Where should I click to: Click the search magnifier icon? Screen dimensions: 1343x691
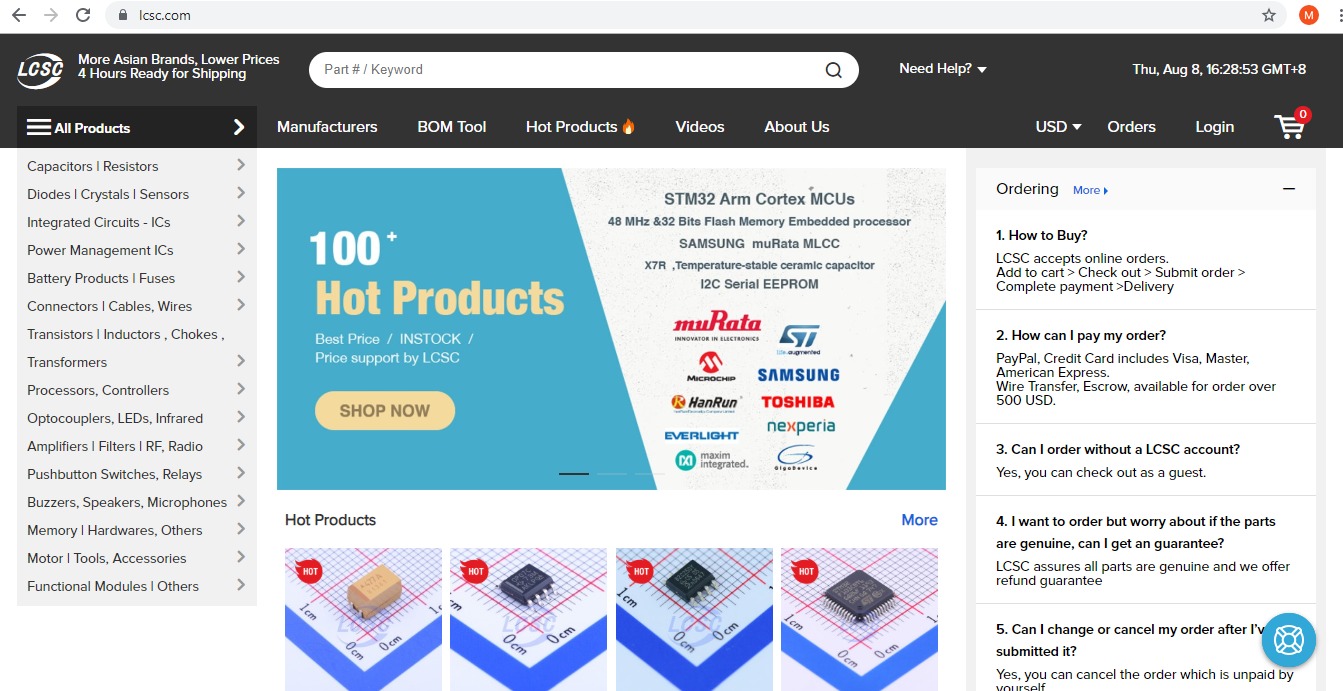[x=833, y=70]
